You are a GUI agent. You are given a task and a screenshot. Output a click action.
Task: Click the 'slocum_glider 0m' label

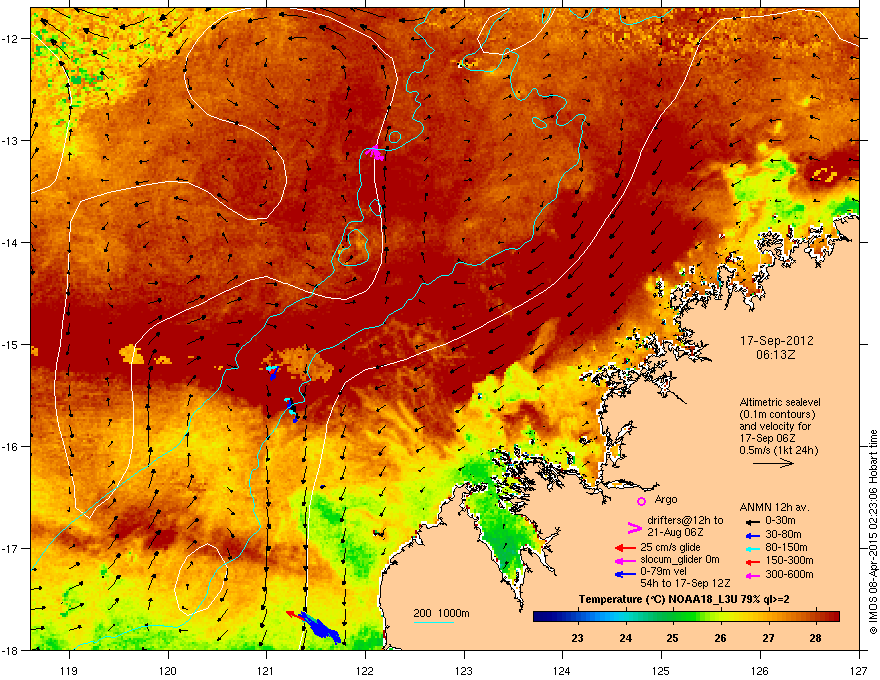click(x=680, y=560)
